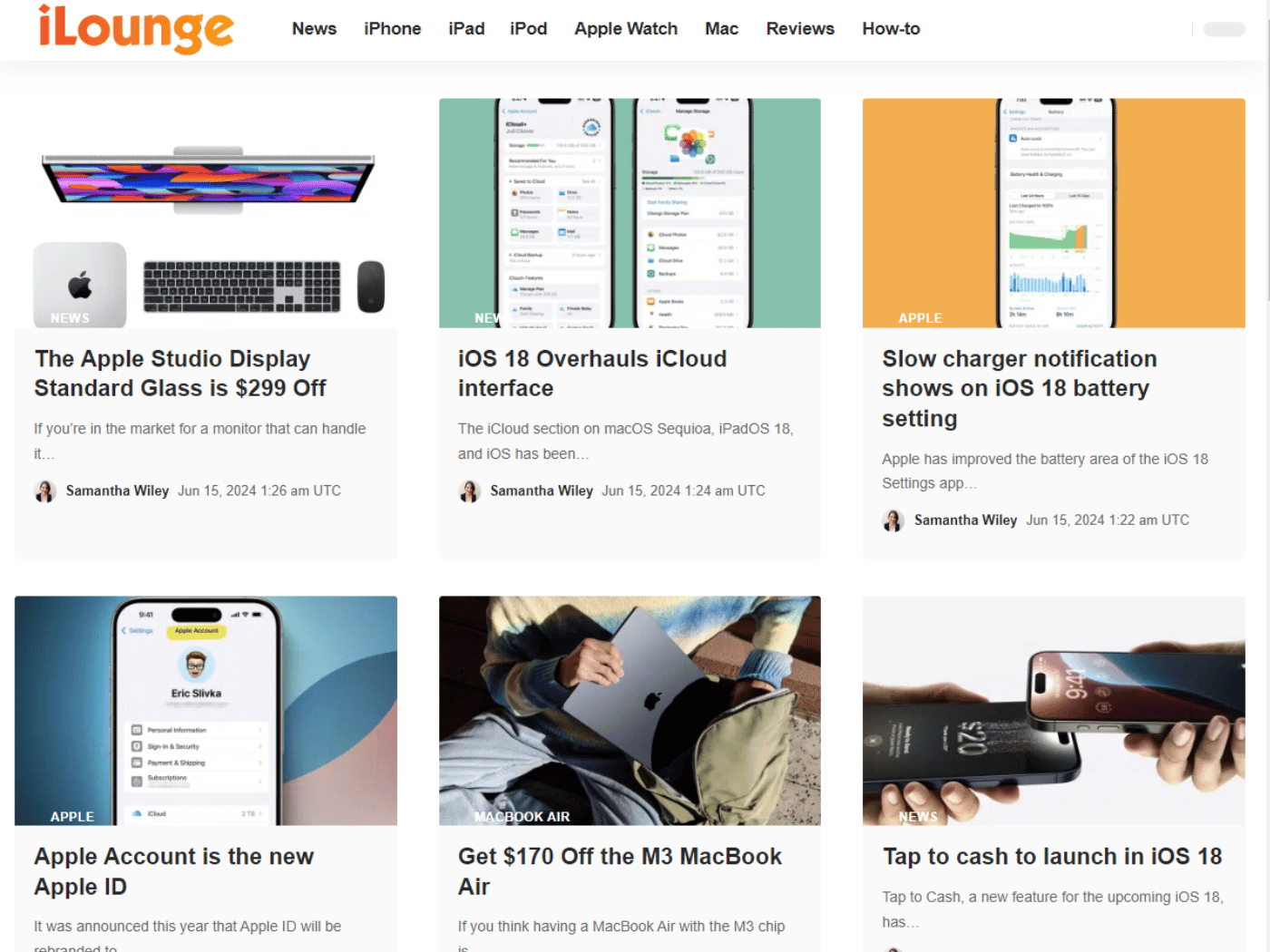Image resolution: width=1270 pixels, height=952 pixels.
Task: Open the MacBook Air backpack photo thumbnail
Action: pyautogui.click(x=630, y=711)
